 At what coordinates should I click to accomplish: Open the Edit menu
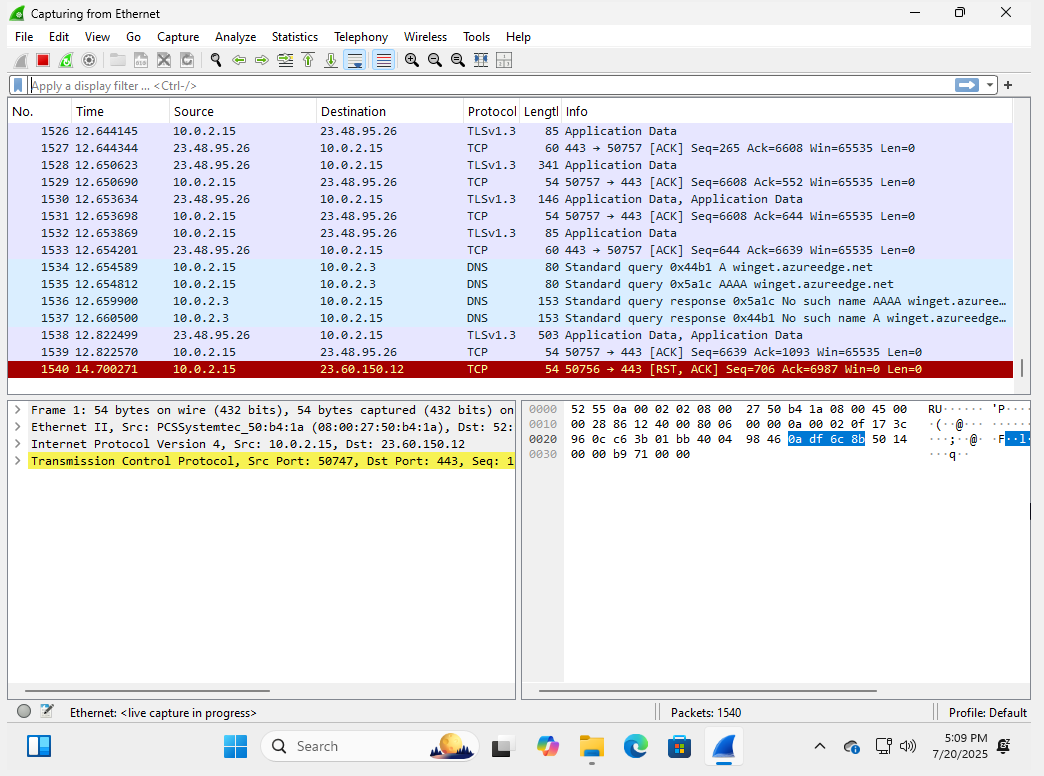pyautogui.click(x=59, y=37)
